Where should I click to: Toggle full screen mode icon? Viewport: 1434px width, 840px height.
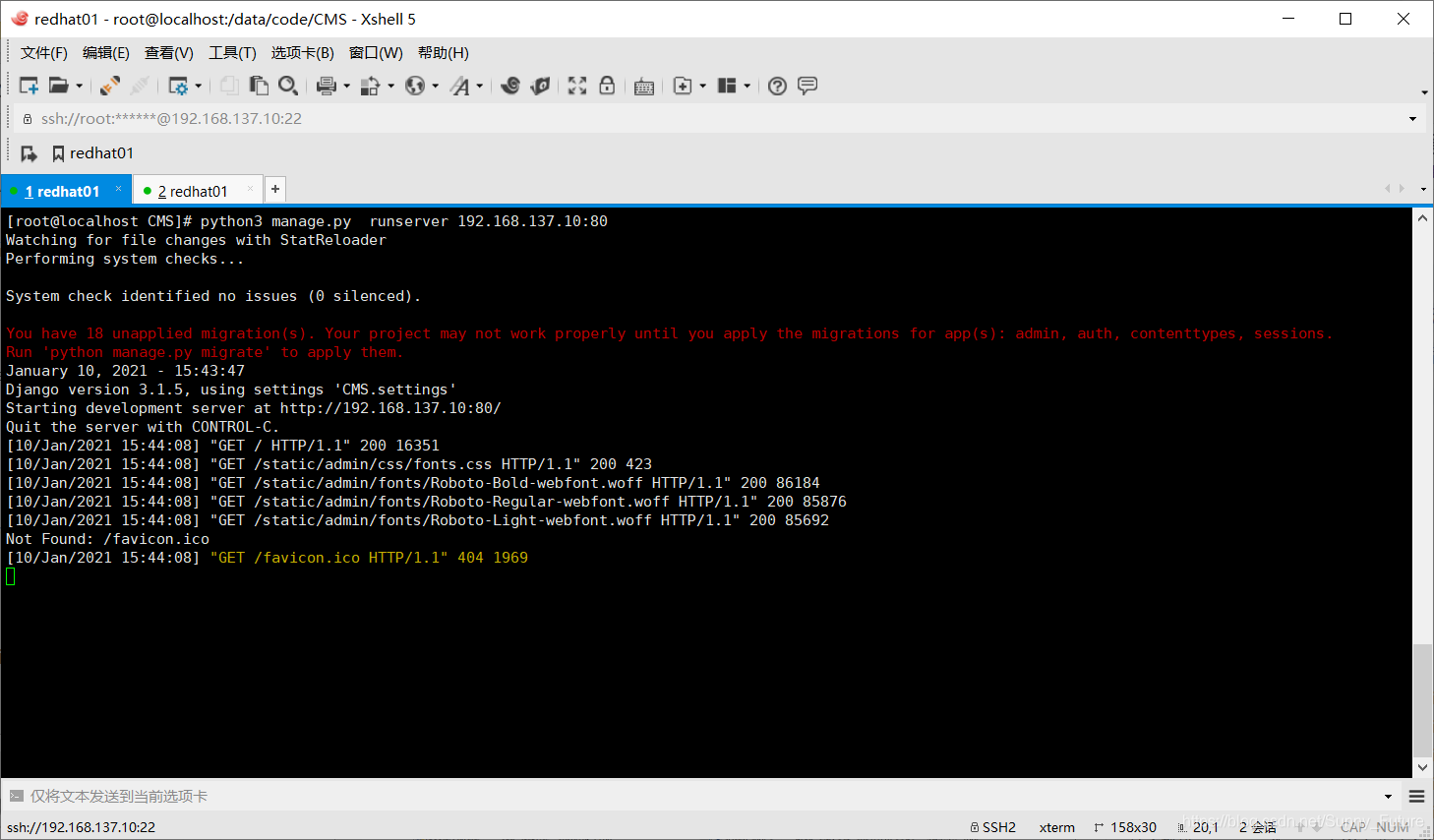[x=577, y=86]
